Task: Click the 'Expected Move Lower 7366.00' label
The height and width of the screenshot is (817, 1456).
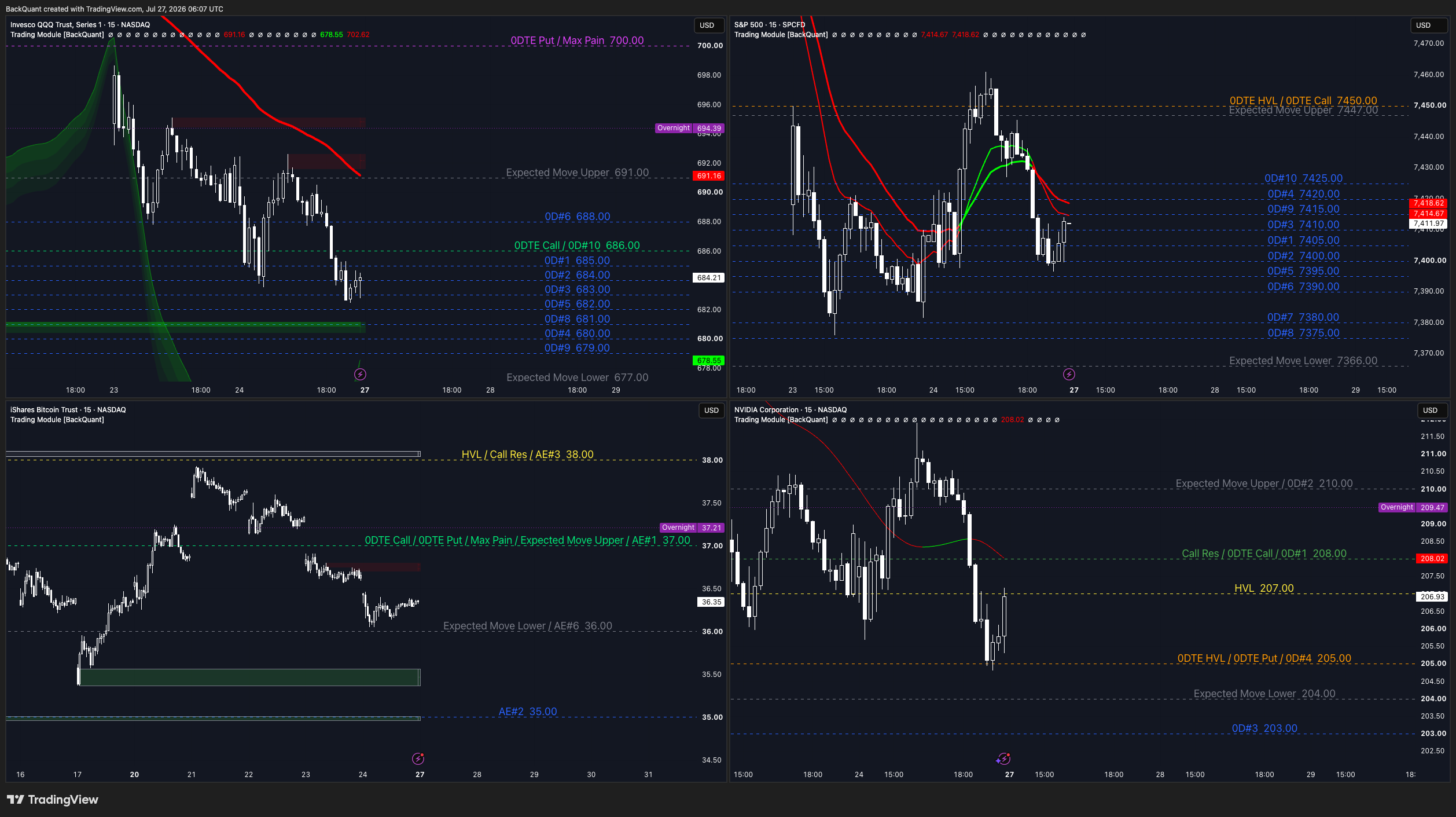Action: (x=1303, y=361)
